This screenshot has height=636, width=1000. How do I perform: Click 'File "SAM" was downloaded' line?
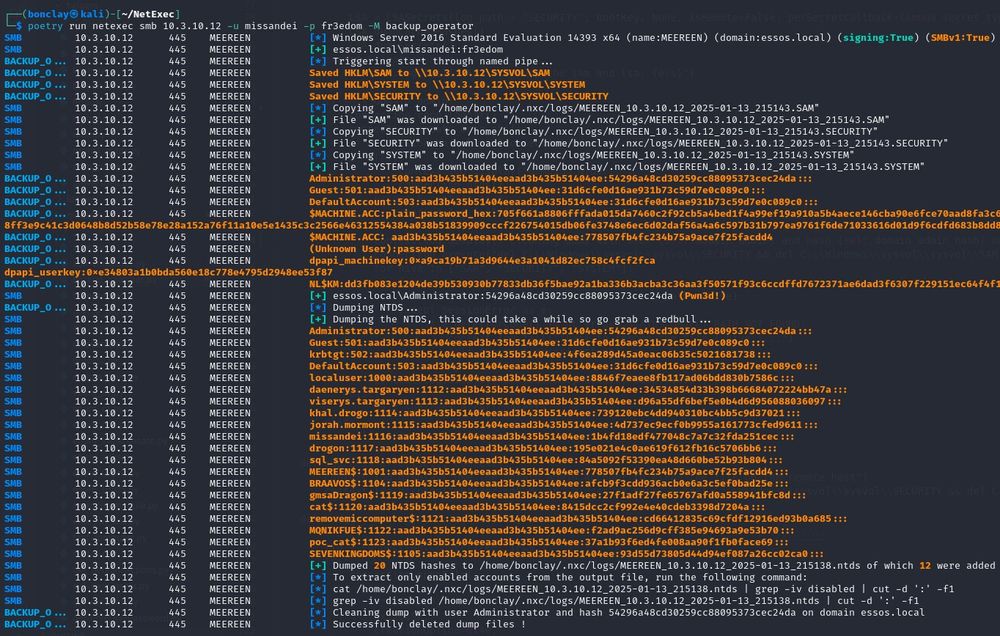coord(610,120)
